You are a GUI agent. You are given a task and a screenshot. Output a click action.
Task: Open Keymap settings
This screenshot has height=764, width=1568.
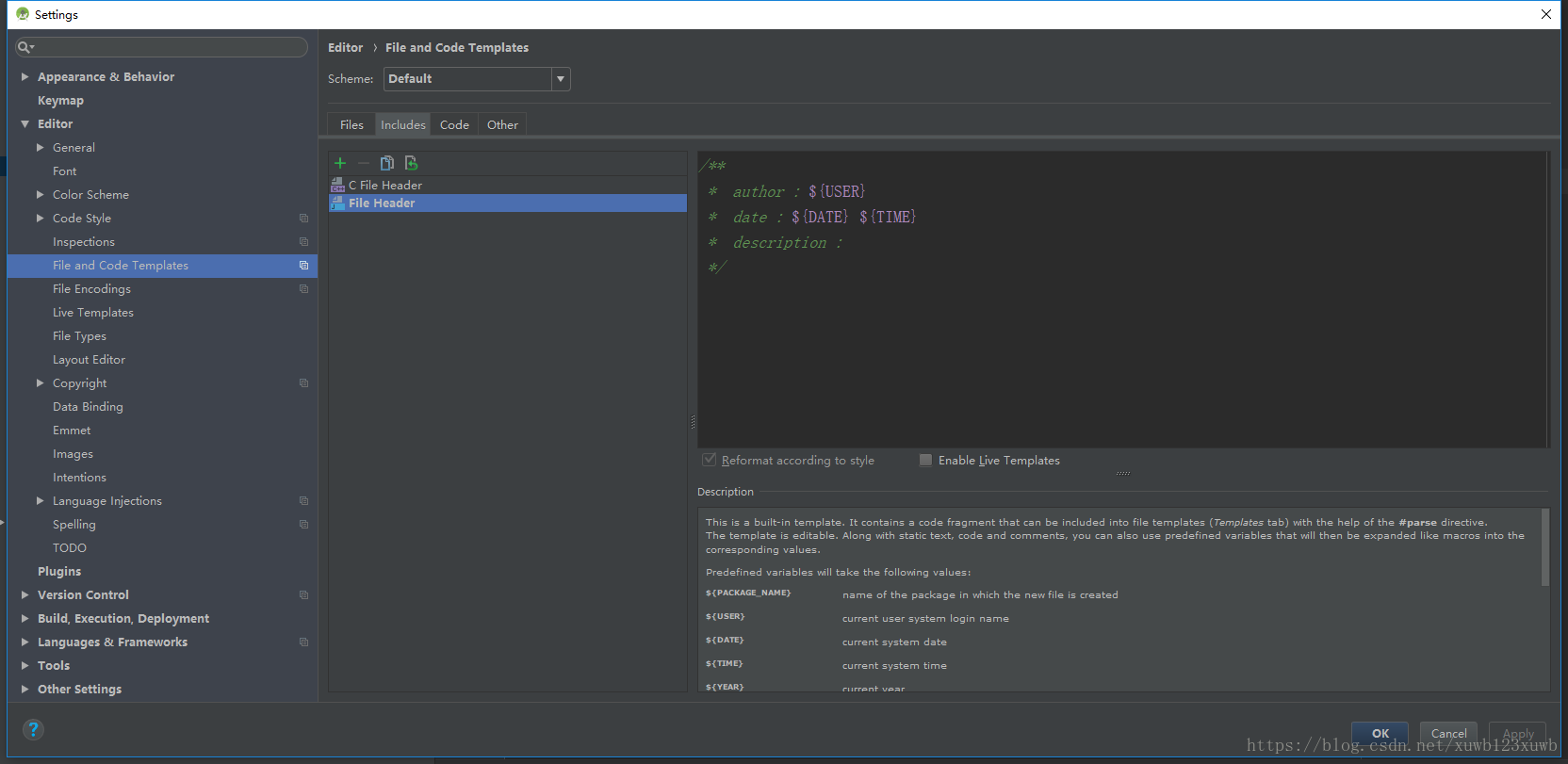click(60, 101)
